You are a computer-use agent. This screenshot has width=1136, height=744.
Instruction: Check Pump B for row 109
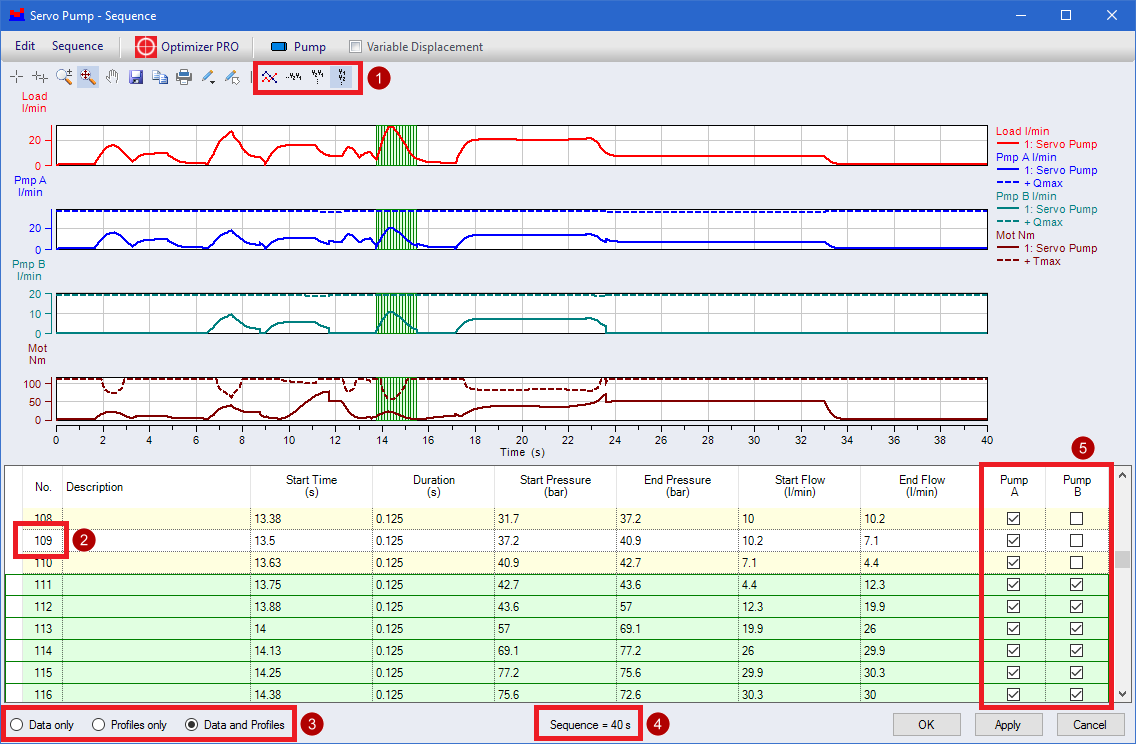pos(1077,540)
